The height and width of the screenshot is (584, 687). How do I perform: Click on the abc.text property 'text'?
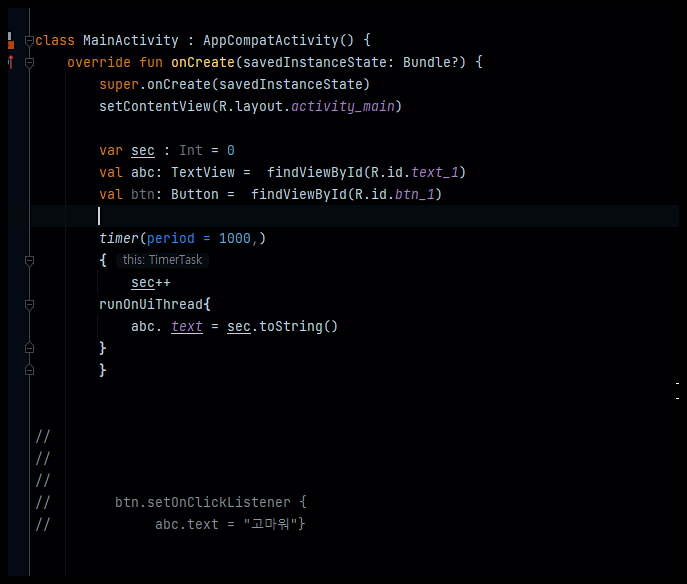tap(187, 326)
